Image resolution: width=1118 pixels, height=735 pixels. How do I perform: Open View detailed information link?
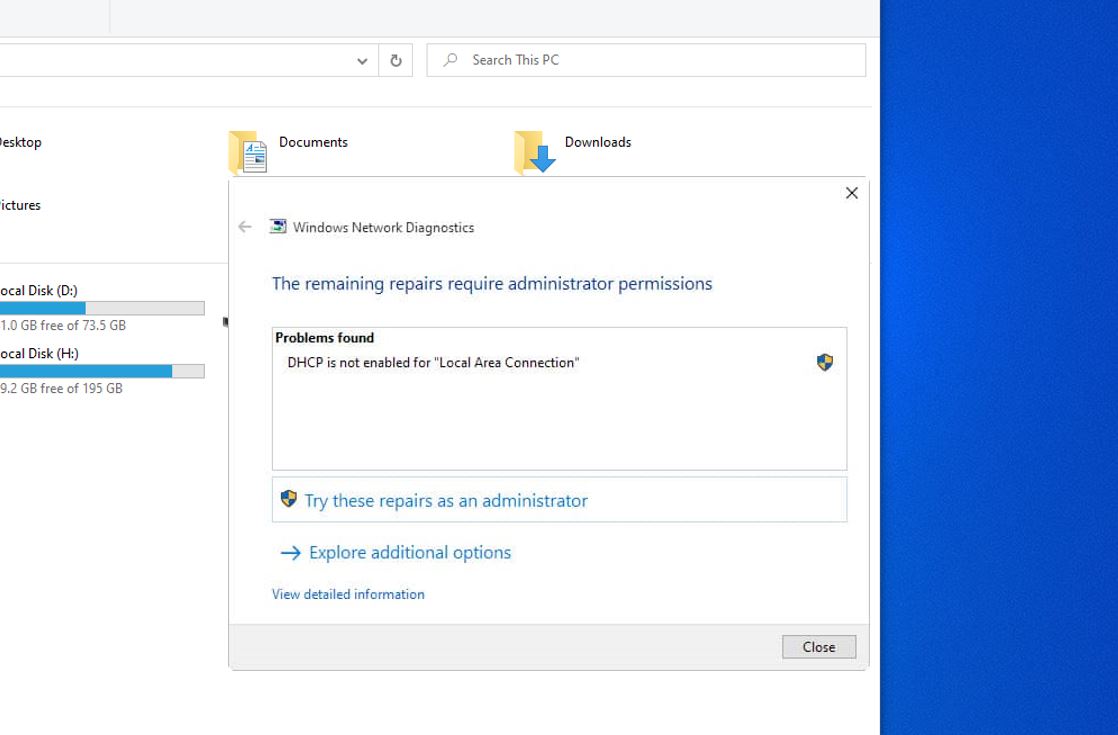348,594
